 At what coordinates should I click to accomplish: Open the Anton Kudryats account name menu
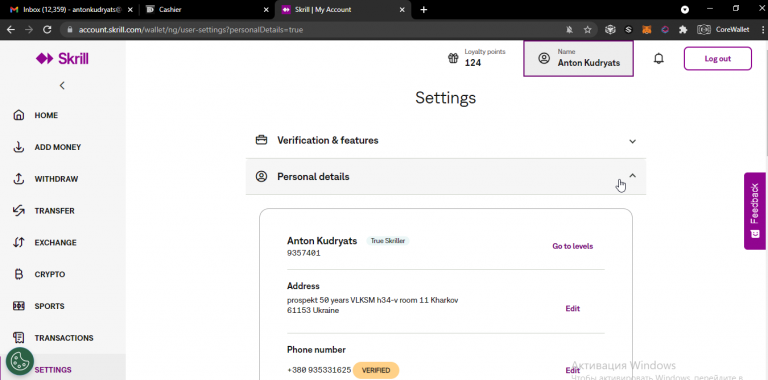(x=578, y=59)
